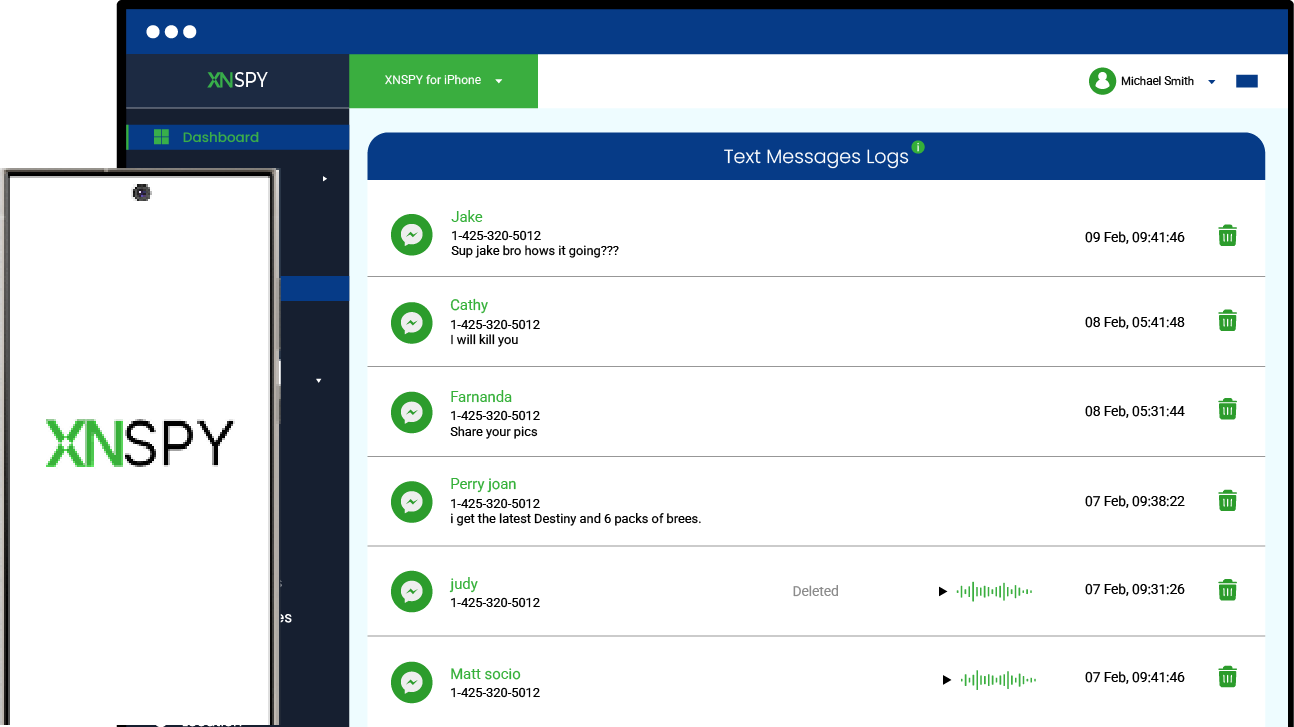Play judy's deleted voice message
The width and height of the screenshot is (1294, 727).
[942, 591]
